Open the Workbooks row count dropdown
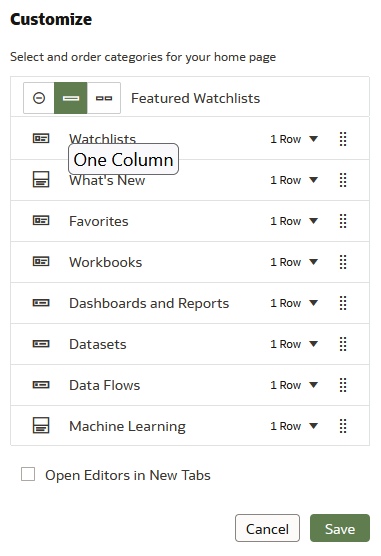The height and width of the screenshot is (556, 381). [x=294, y=262]
